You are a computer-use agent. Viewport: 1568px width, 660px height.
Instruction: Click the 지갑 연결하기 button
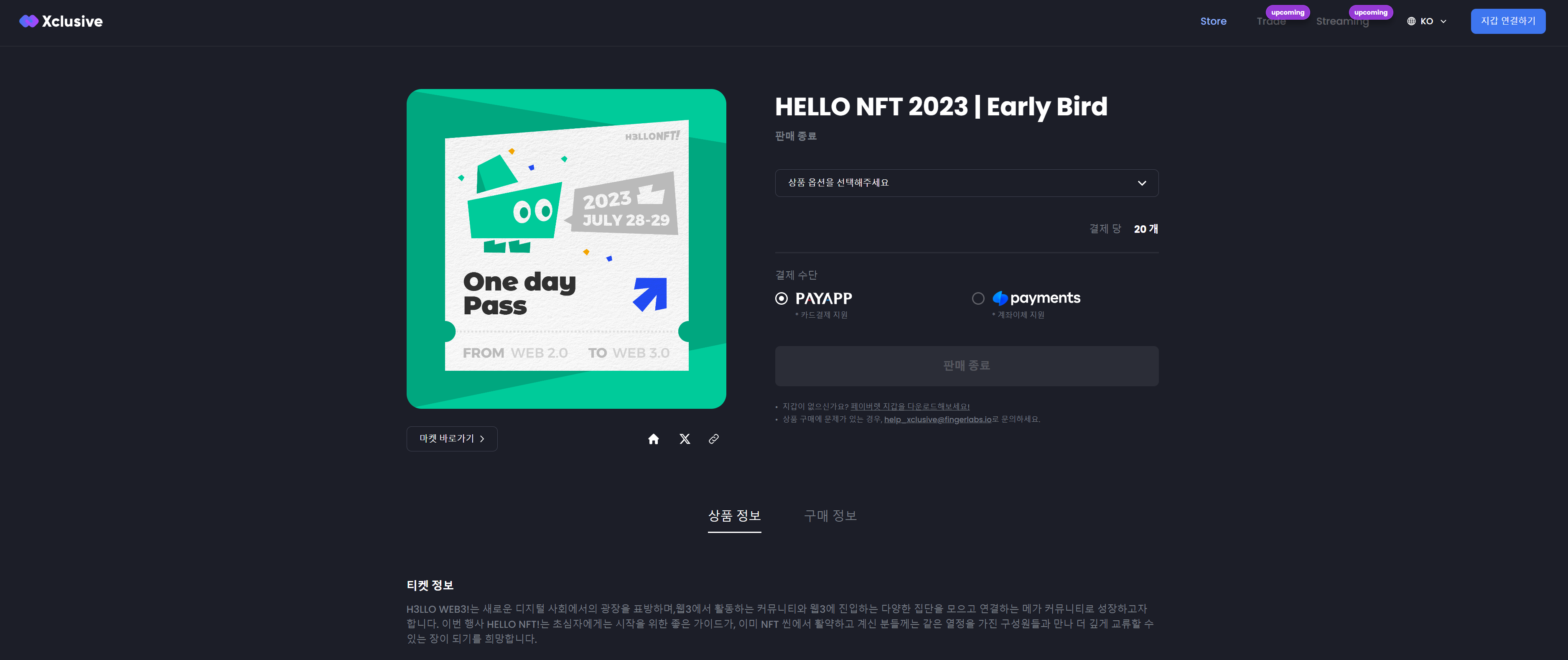1508,21
